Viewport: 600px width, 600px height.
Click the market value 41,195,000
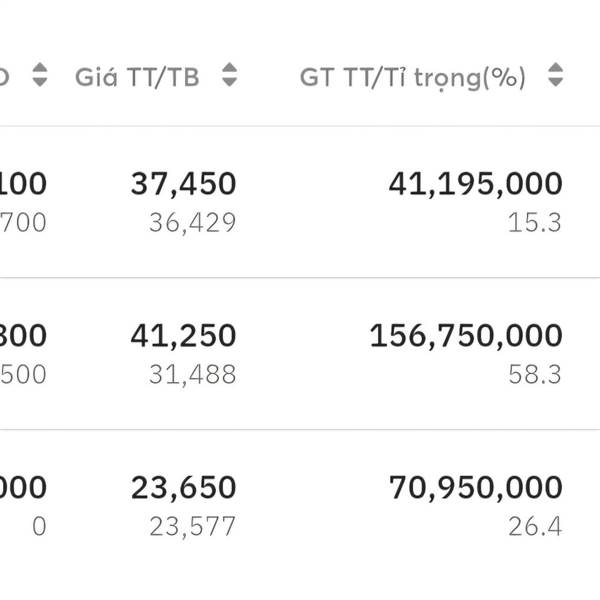pyautogui.click(x=475, y=184)
